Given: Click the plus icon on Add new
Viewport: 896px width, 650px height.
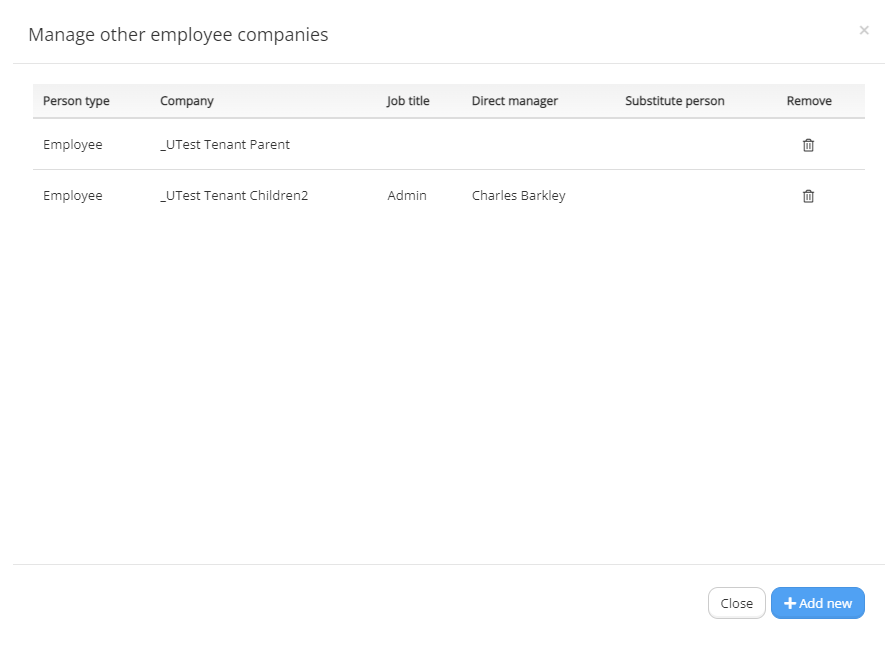Looking at the screenshot, I should (x=790, y=603).
